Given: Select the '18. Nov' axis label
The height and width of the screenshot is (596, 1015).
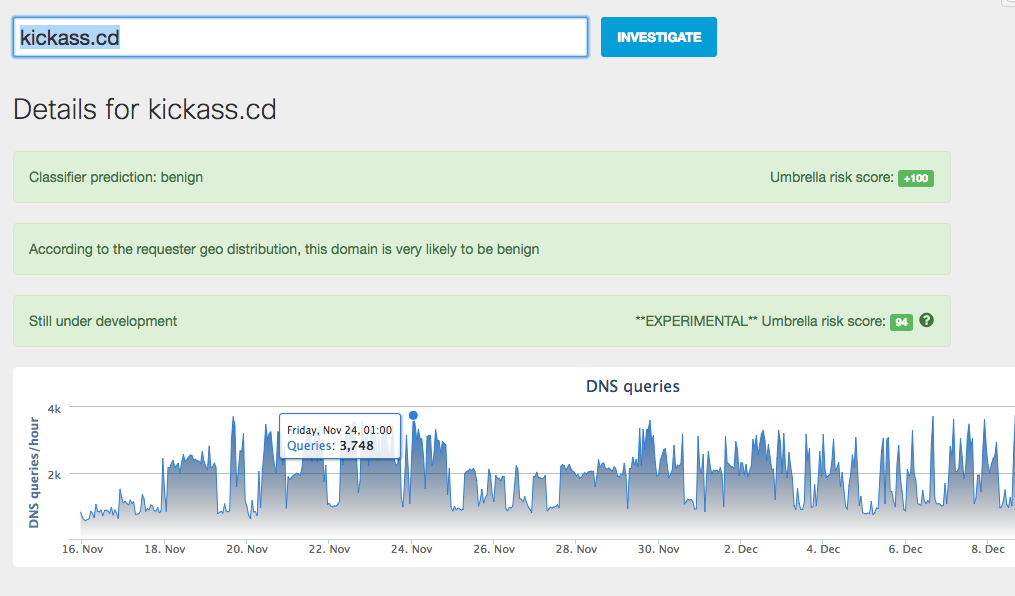Looking at the screenshot, I should tap(164, 549).
